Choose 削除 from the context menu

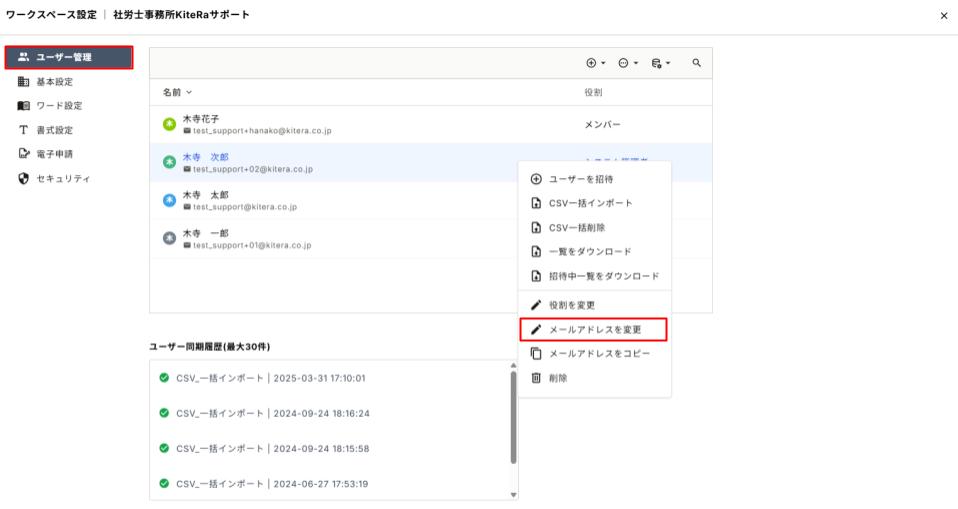(x=594, y=378)
